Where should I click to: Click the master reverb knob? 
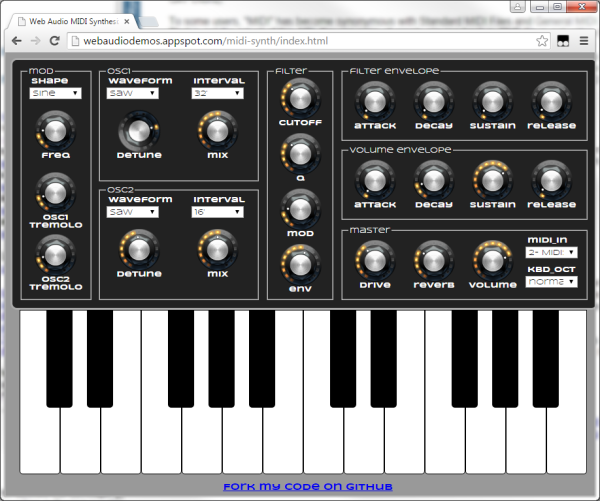click(x=434, y=260)
